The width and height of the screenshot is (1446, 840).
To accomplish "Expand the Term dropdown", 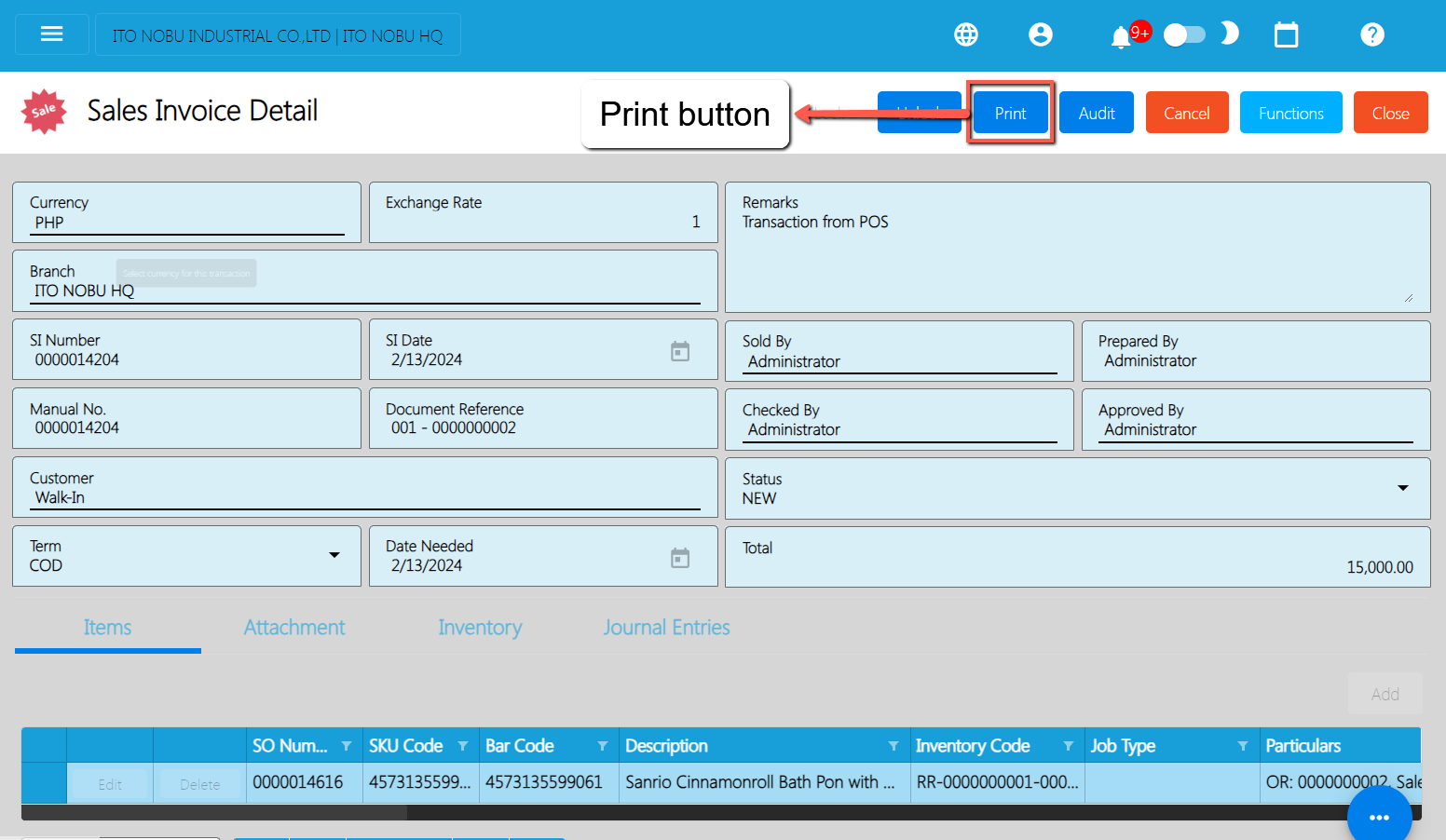I will click(x=334, y=555).
